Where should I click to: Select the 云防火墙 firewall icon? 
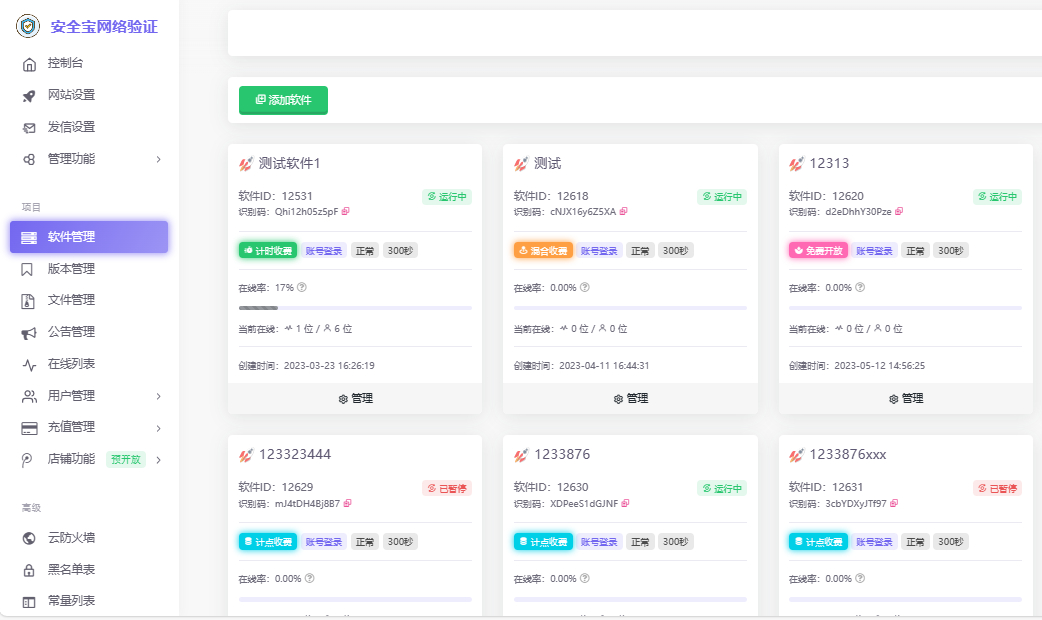pyautogui.click(x=30, y=536)
